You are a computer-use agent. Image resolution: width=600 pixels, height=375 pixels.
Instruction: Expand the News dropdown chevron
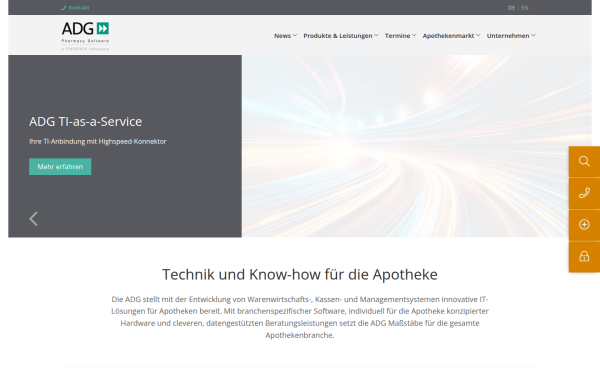tap(295, 35)
